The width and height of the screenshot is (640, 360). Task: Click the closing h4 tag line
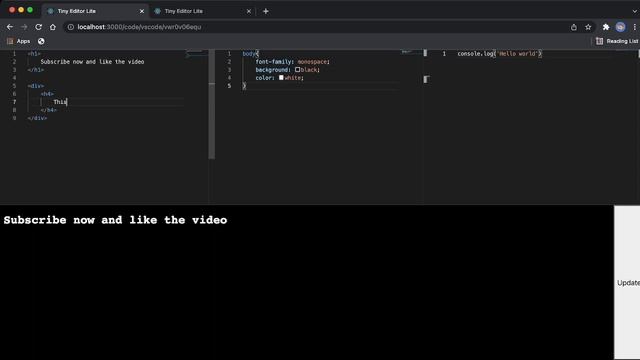(49, 110)
